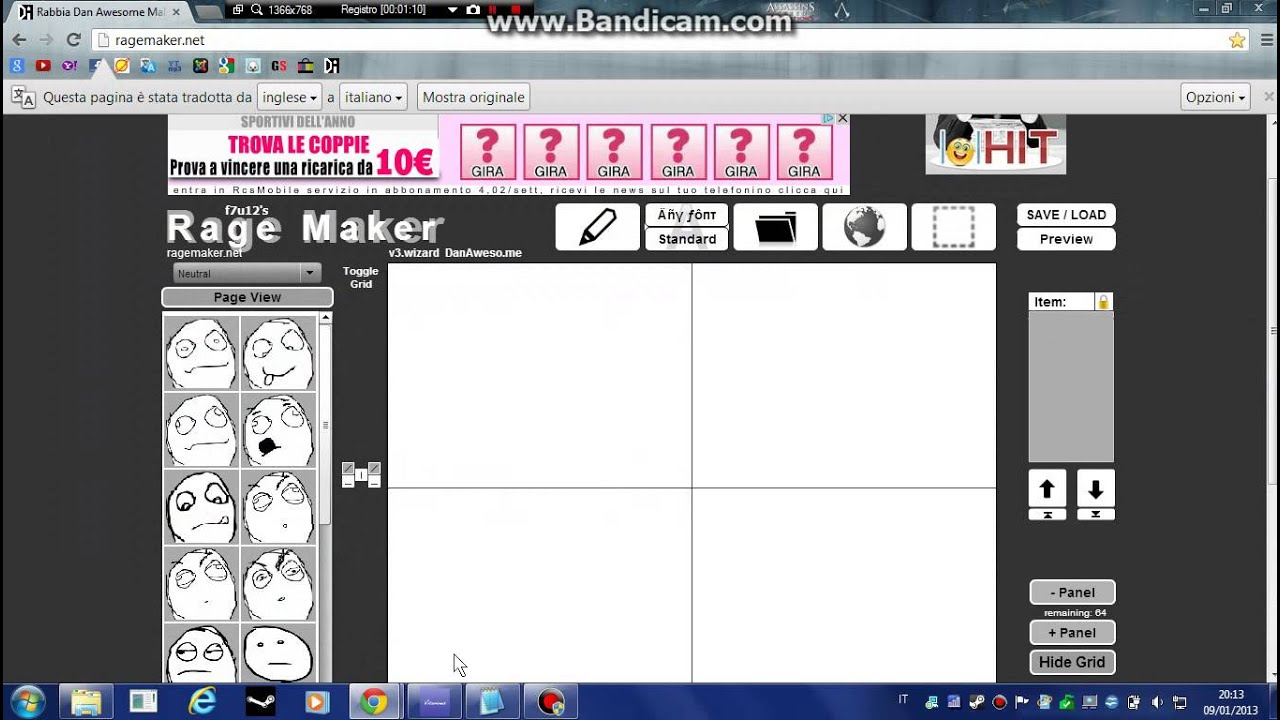The height and width of the screenshot is (720, 1280).
Task: Click the Rage Maker title logo
Action: tap(303, 228)
